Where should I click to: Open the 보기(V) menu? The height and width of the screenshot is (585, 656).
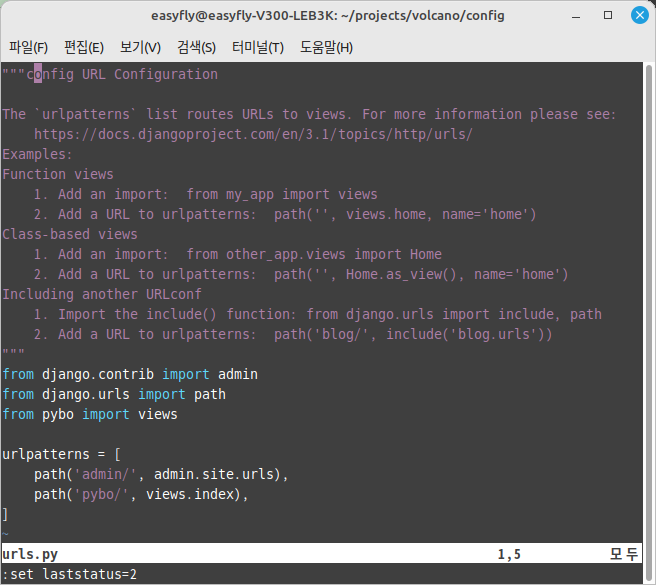[x=140, y=47]
